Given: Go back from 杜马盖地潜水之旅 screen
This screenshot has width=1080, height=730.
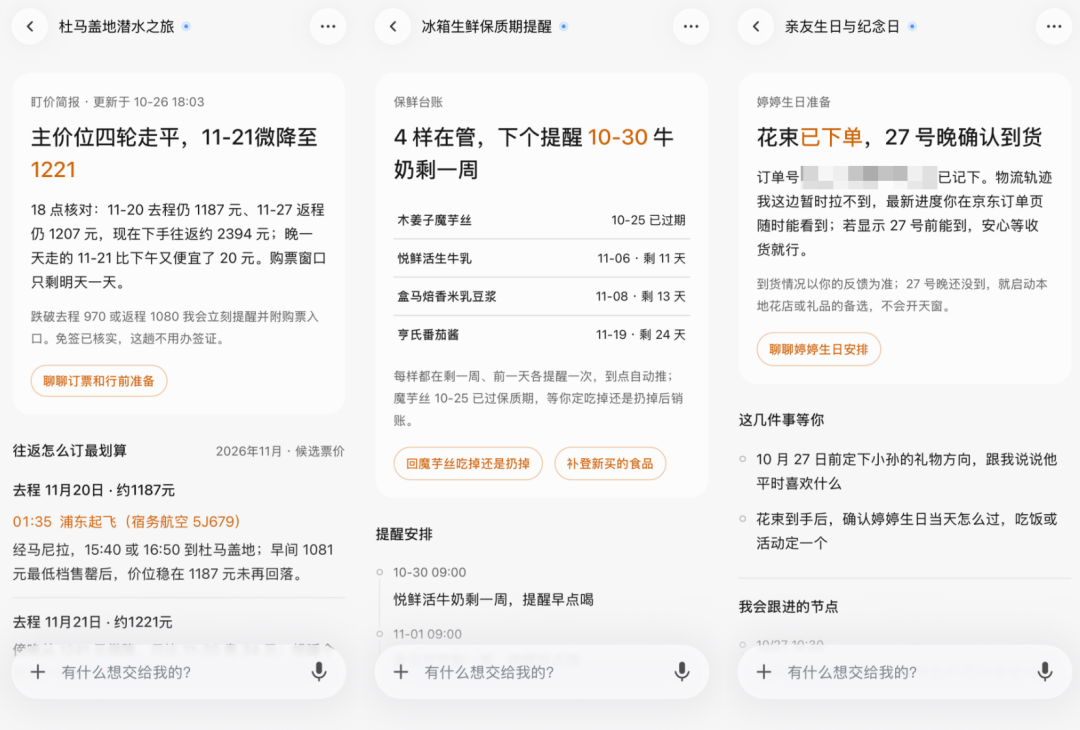Looking at the screenshot, I should pos(30,27).
